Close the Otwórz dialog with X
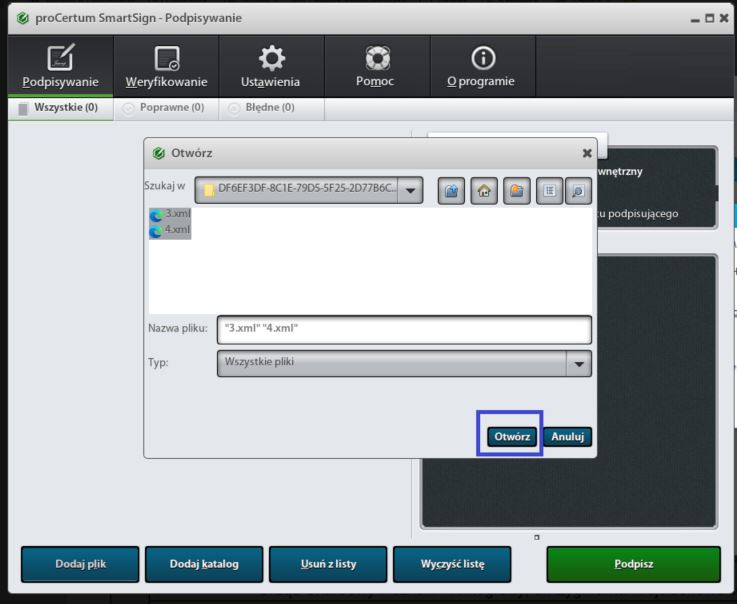Image resolution: width=737 pixels, height=604 pixels. click(x=587, y=153)
